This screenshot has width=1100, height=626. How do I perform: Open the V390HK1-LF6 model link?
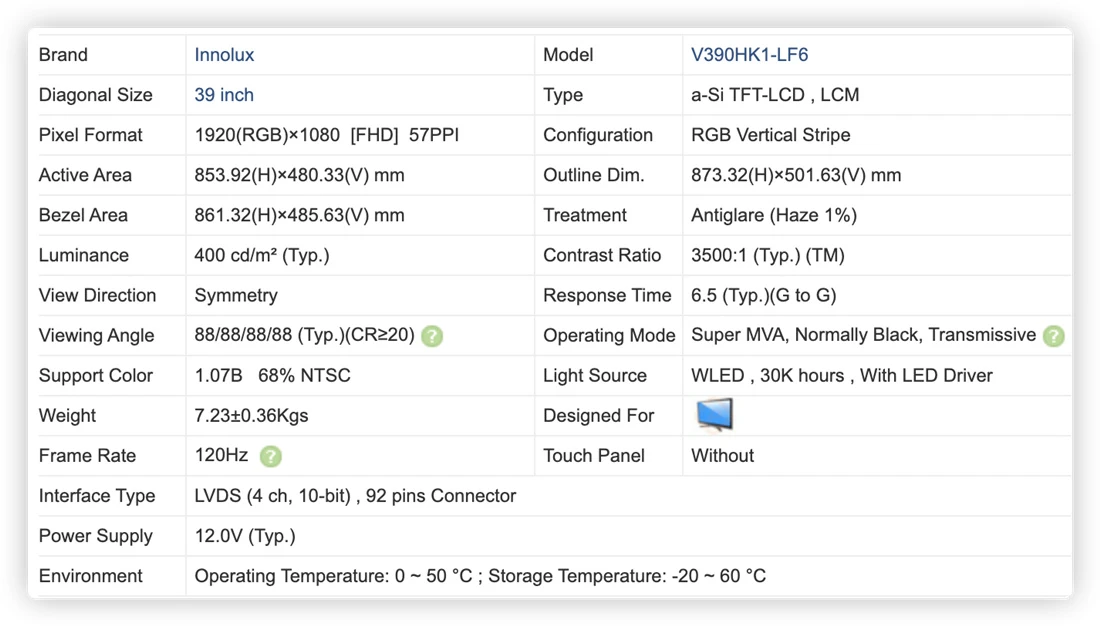(749, 55)
